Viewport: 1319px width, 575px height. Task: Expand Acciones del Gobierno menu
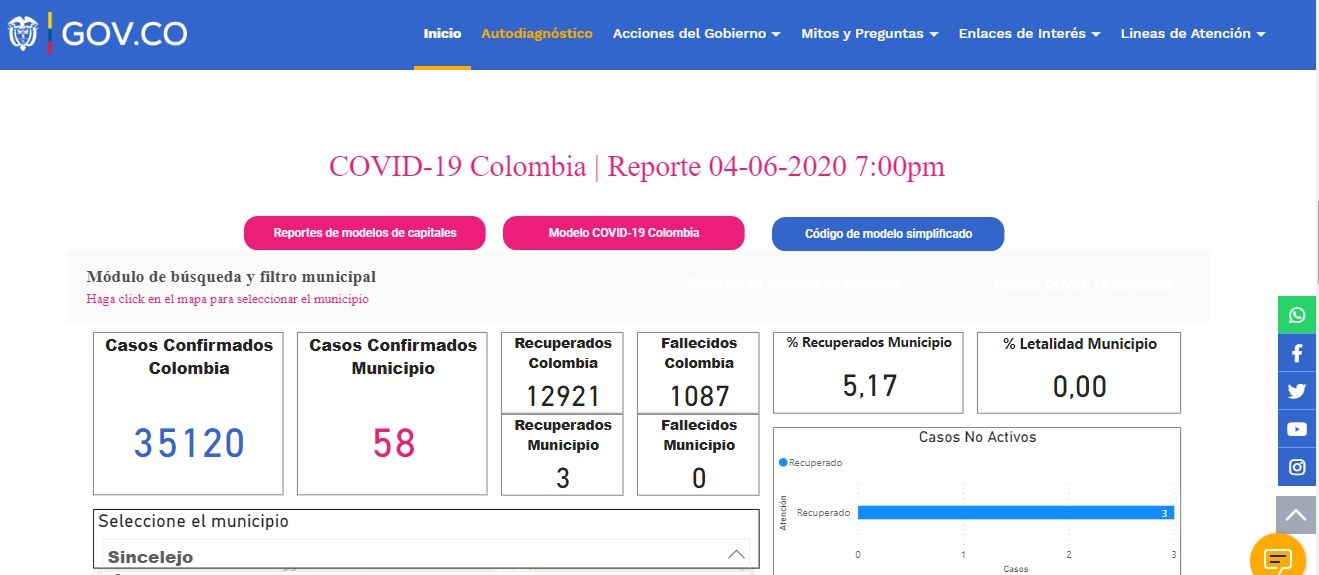coord(696,33)
